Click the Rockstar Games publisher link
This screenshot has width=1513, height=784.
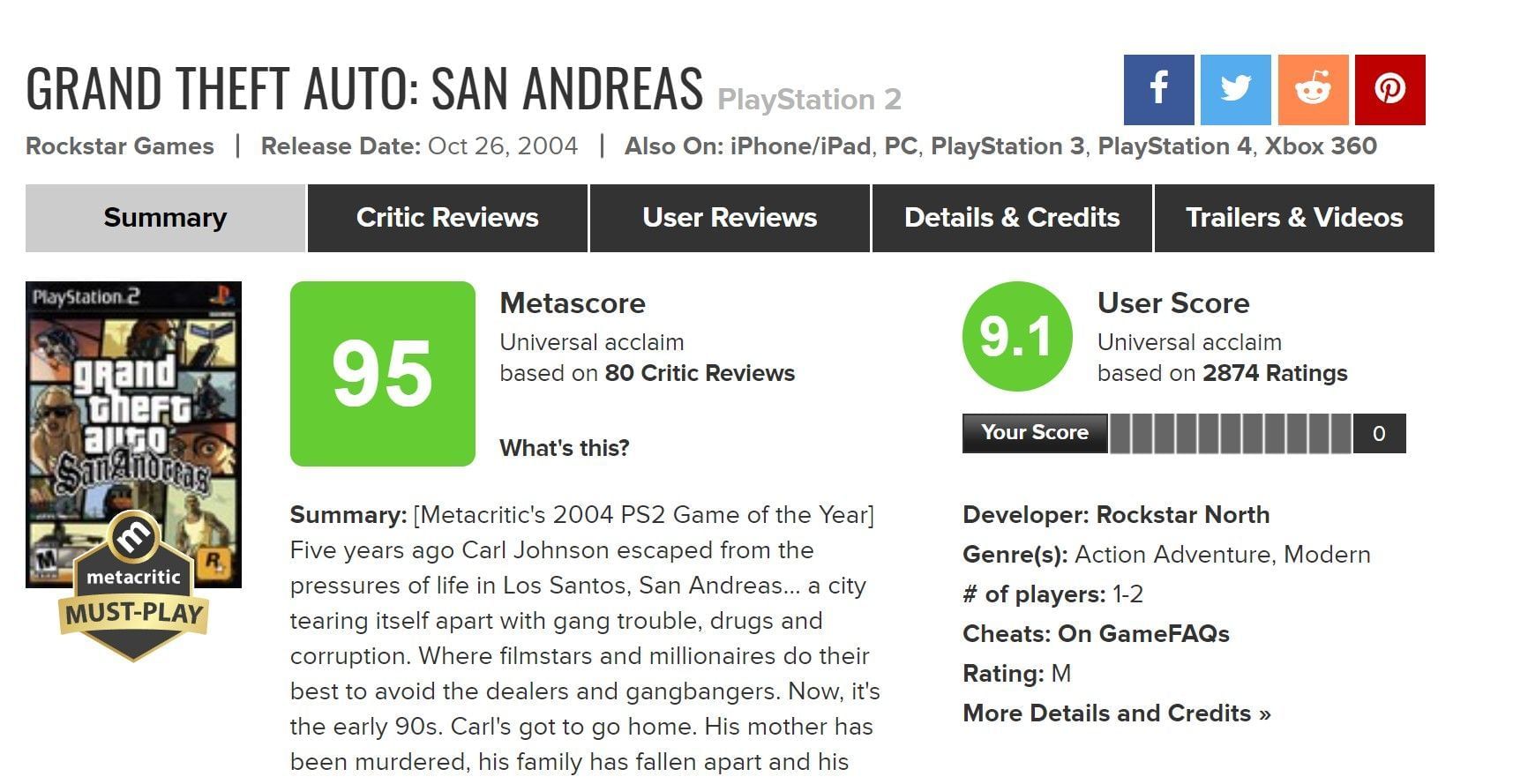click(120, 146)
